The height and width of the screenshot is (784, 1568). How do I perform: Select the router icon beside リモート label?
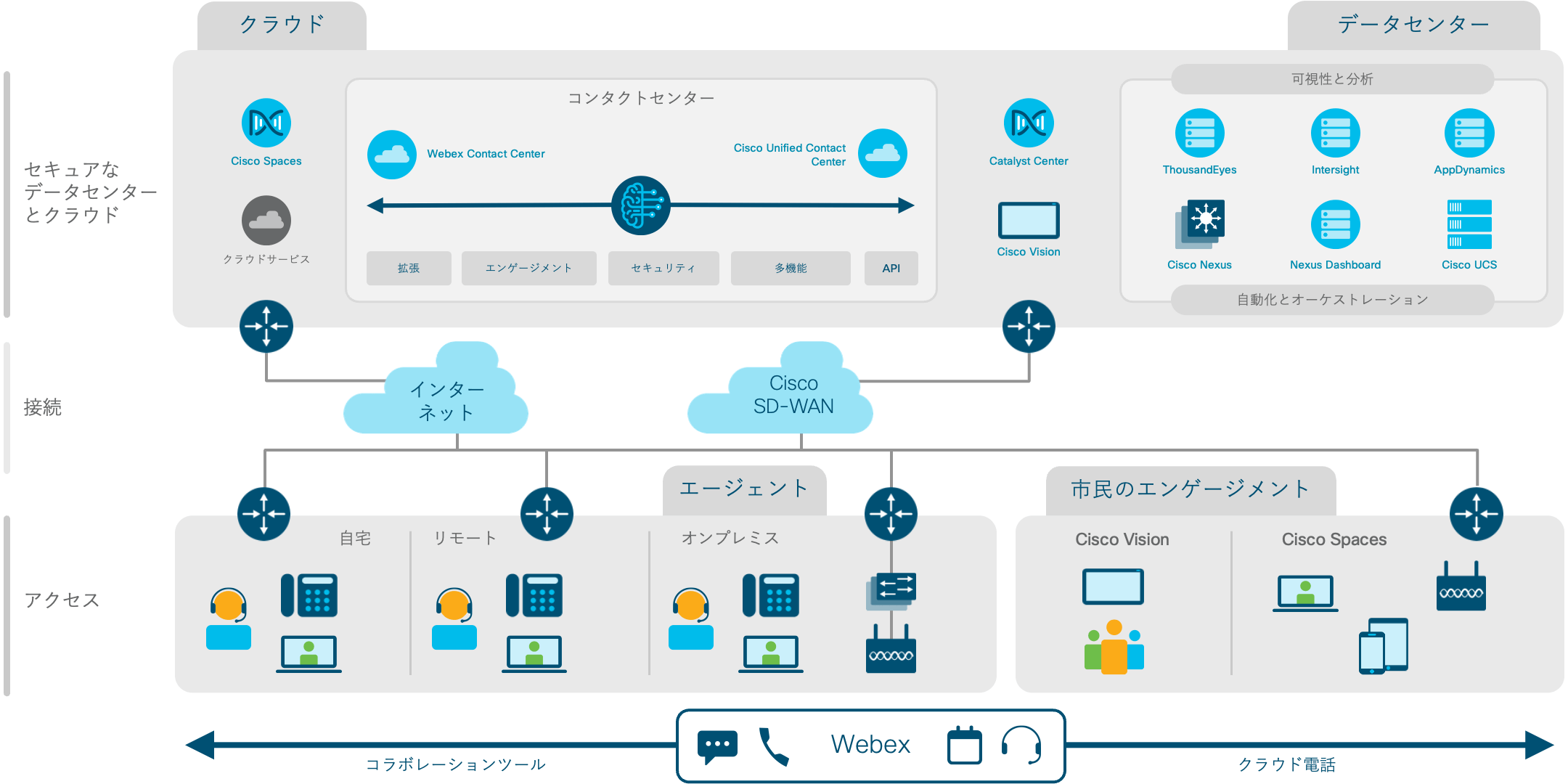coord(547,514)
